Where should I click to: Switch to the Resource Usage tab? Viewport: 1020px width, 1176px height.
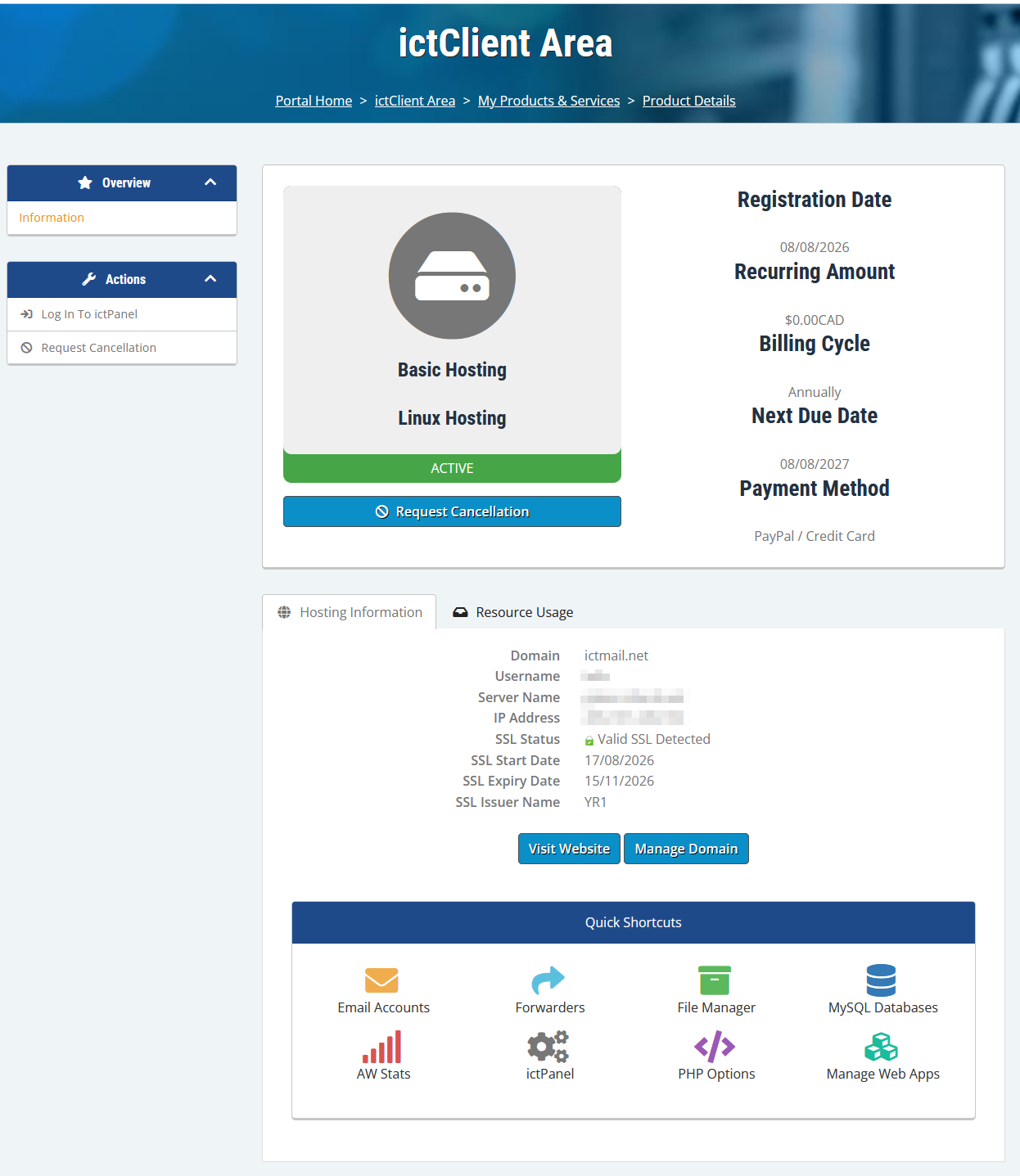pos(513,612)
